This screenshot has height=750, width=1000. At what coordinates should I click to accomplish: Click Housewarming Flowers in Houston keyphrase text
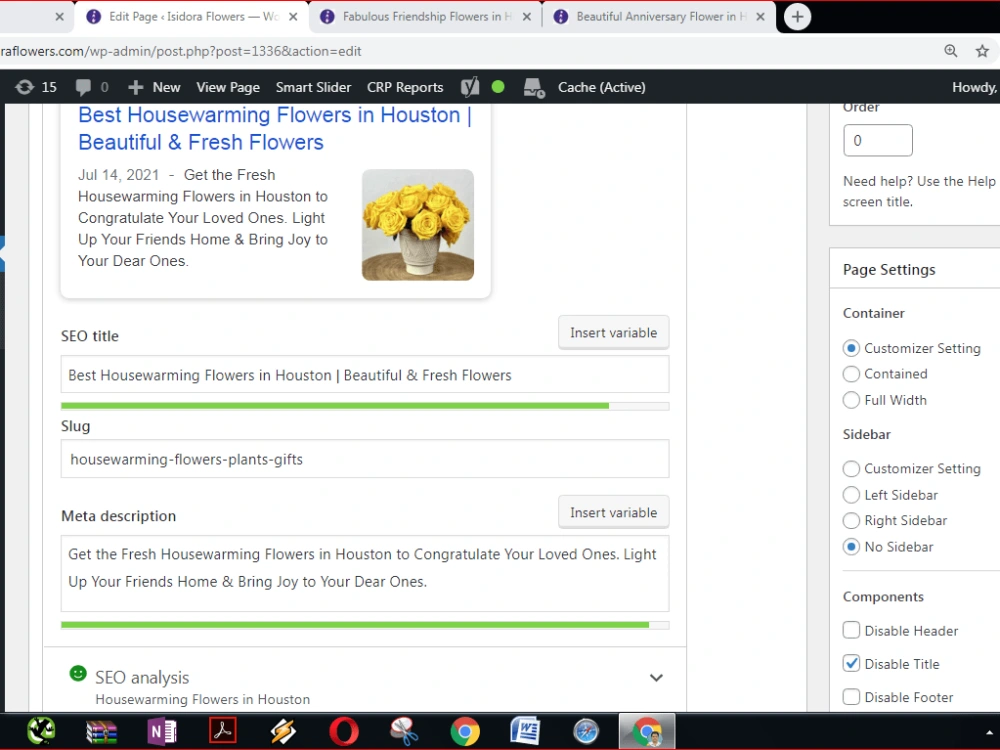click(x=203, y=699)
